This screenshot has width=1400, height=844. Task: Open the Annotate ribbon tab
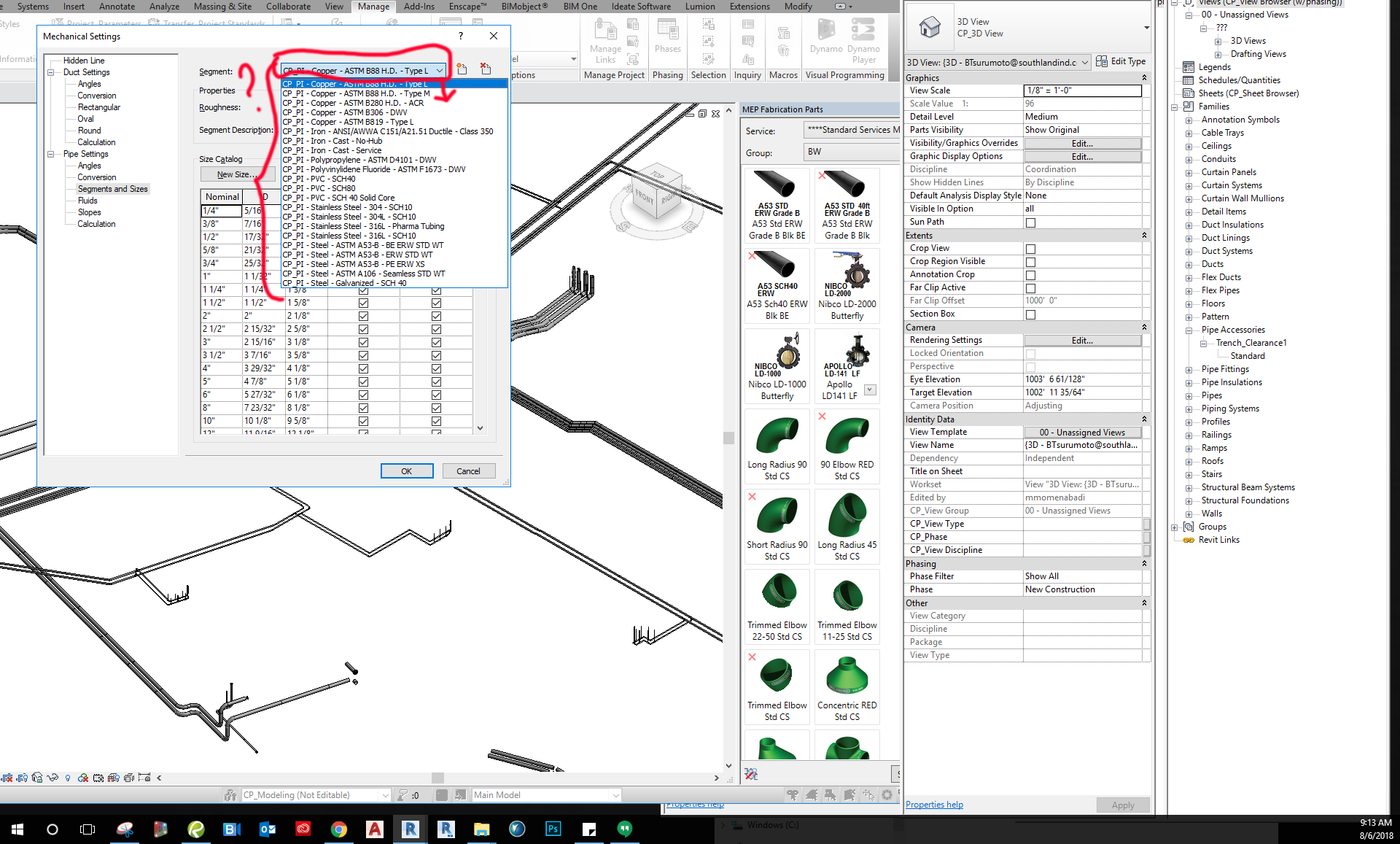pyautogui.click(x=117, y=6)
